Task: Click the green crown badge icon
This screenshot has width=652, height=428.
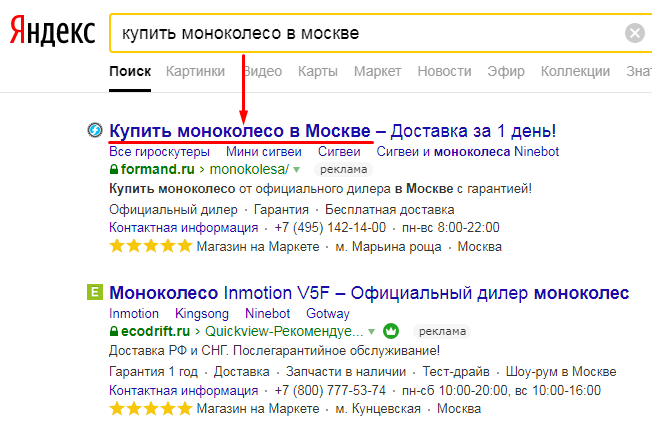Action: pyautogui.click(x=391, y=331)
